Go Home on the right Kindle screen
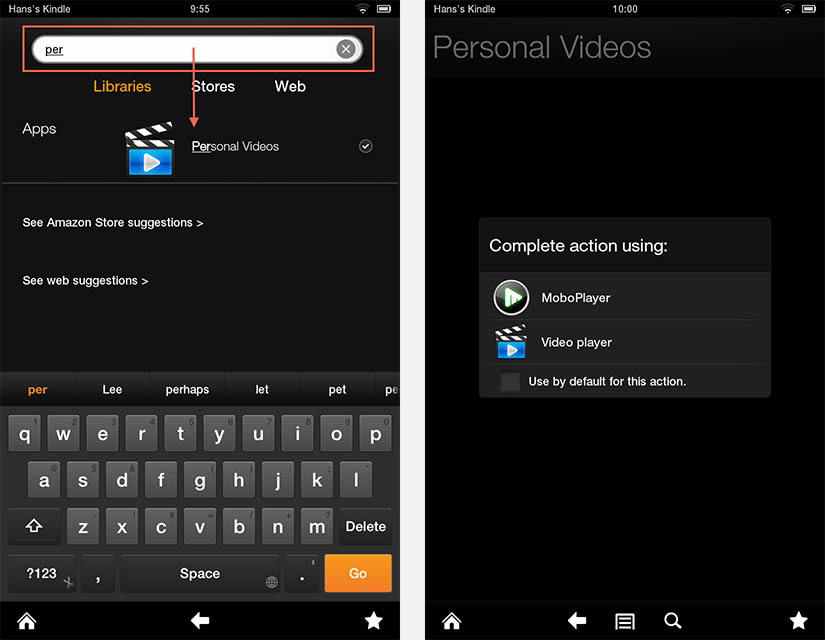The height and width of the screenshot is (640, 825). (x=451, y=621)
